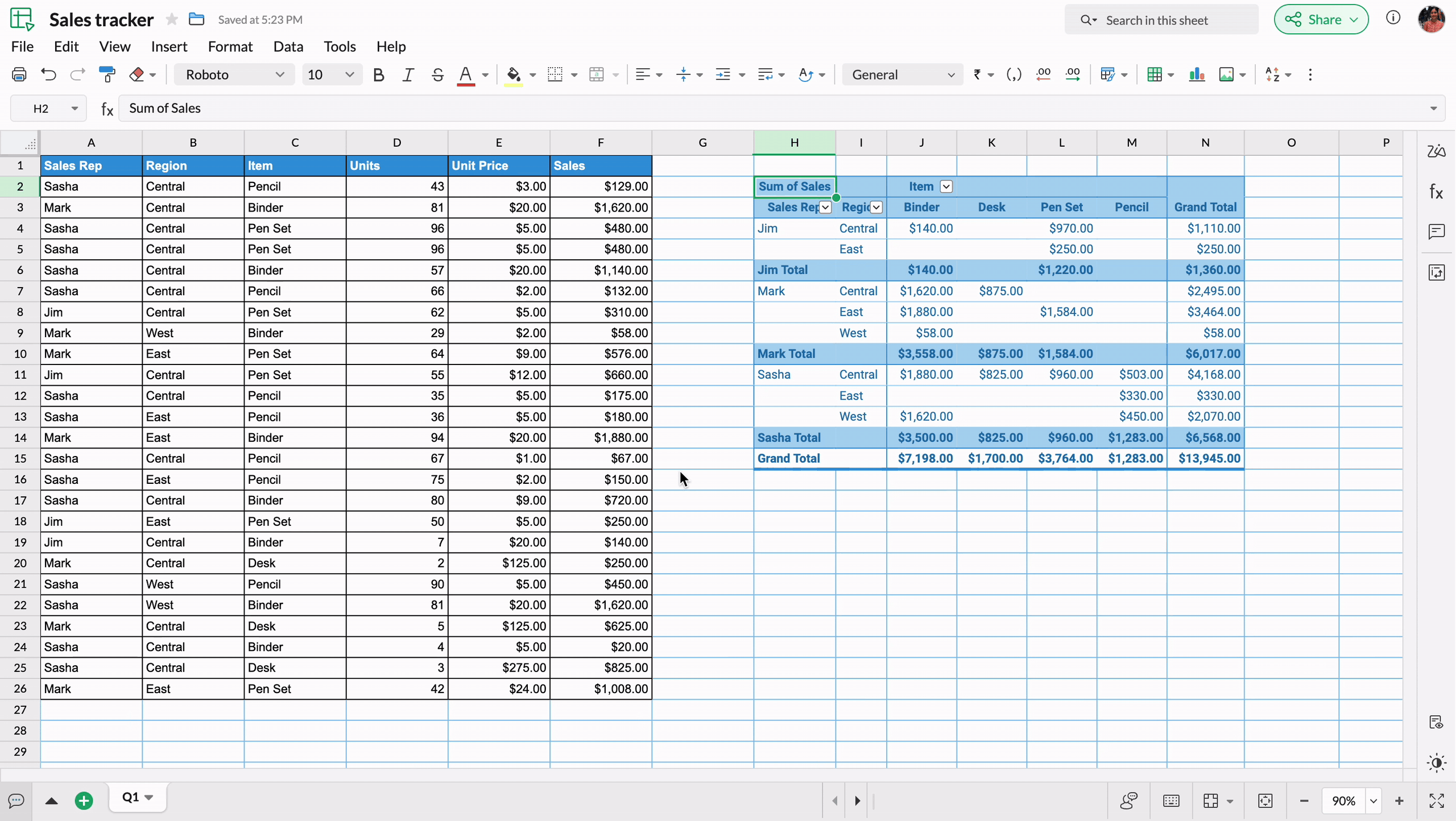
Task: Toggle italic formatting
Action: [408, 74]
